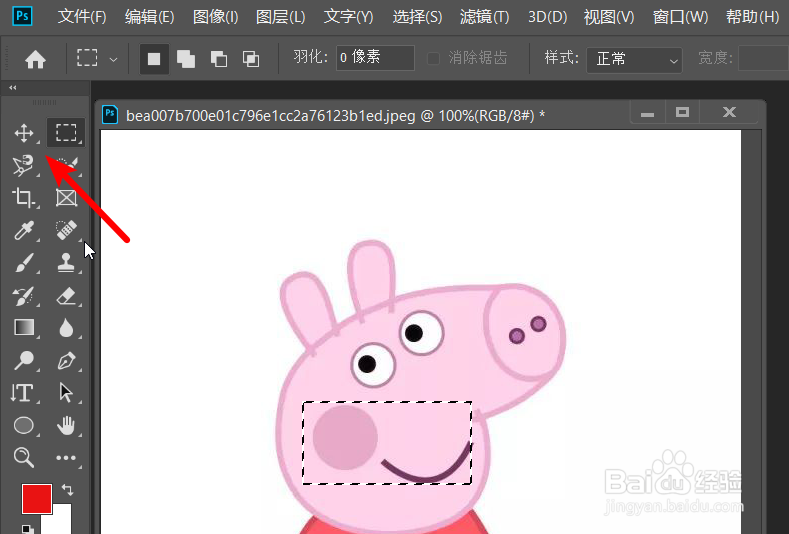Choose Add to Selection mode
789x534 pixels.
tap(186, 59)
